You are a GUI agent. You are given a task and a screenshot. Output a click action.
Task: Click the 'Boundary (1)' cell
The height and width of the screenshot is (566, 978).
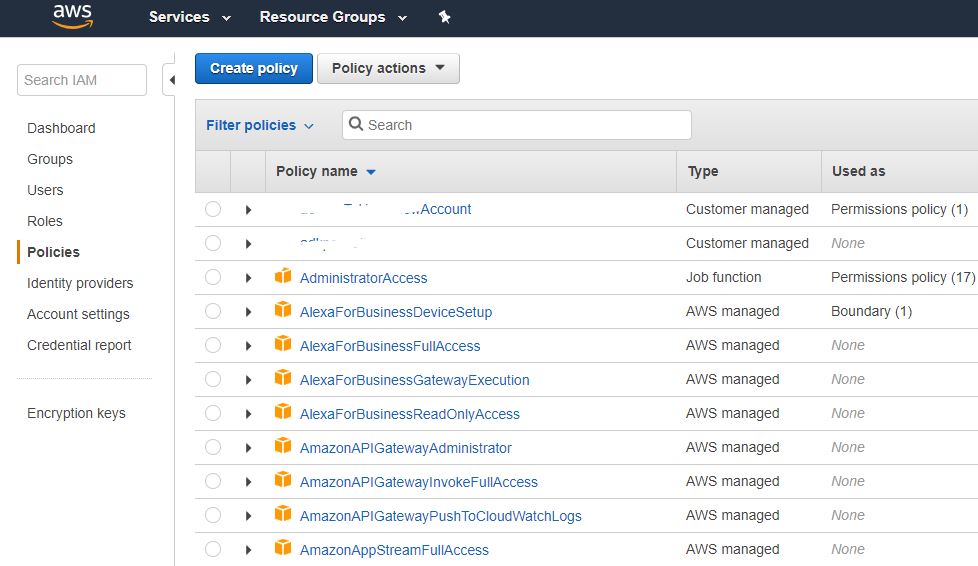(871, 311)
